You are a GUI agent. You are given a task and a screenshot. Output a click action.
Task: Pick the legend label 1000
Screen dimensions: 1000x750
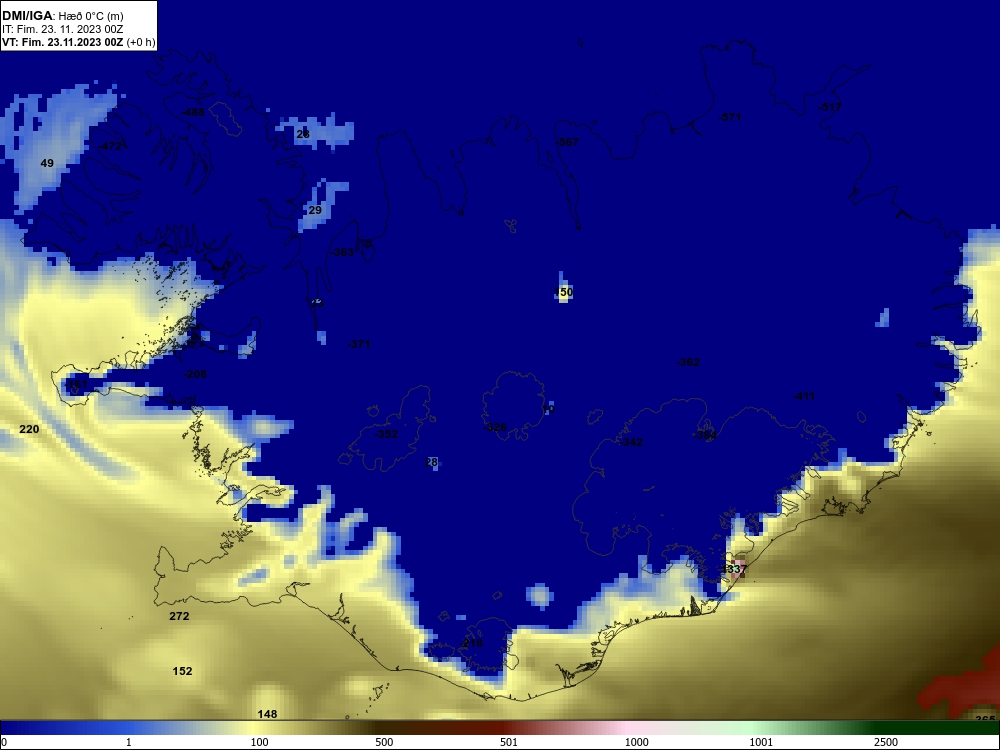pyautogui.click(x=636, y=742)
